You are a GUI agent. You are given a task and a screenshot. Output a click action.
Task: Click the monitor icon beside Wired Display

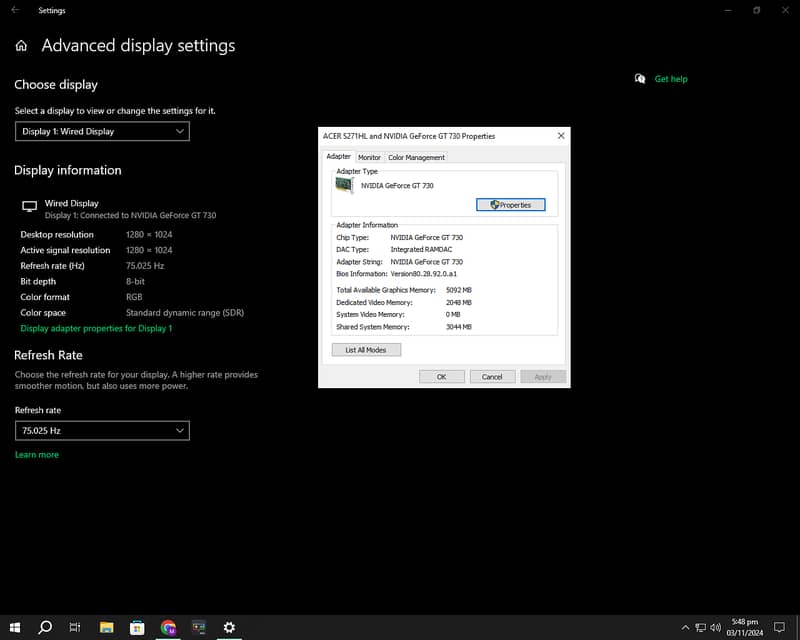pyautogui.click(x=30, y=206)
